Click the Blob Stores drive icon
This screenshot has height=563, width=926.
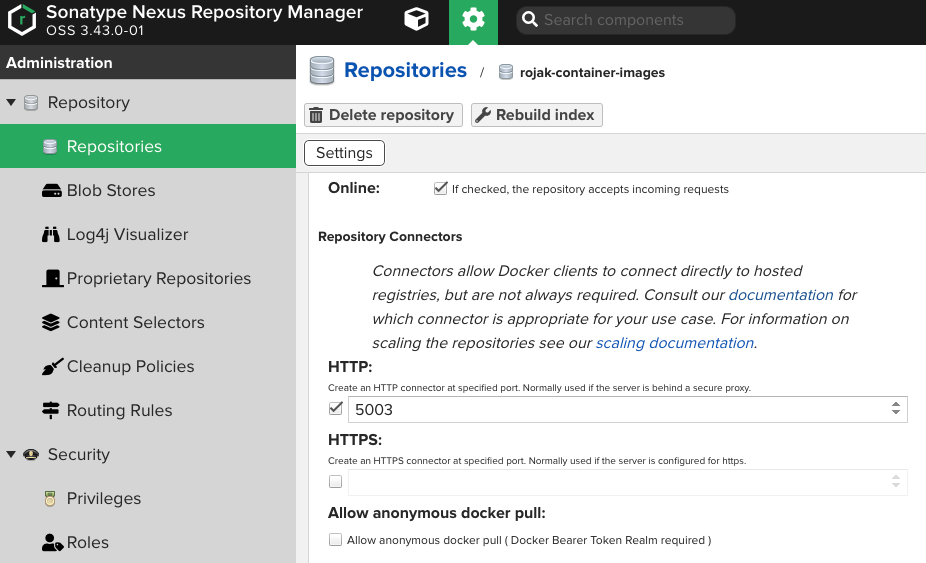tap(51, 191)
